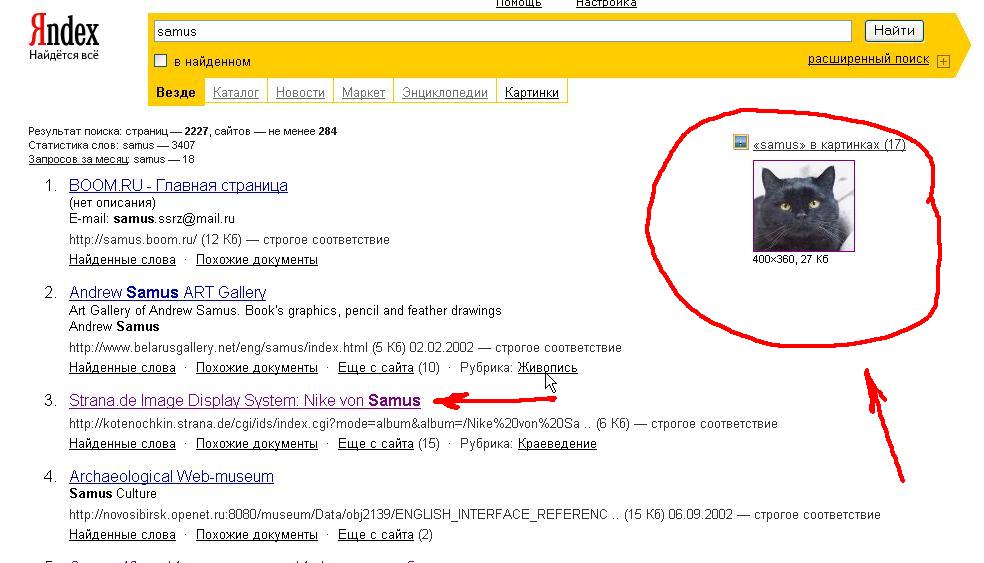Open the pictures icon beside «samus» в картинках

(741, 142)
